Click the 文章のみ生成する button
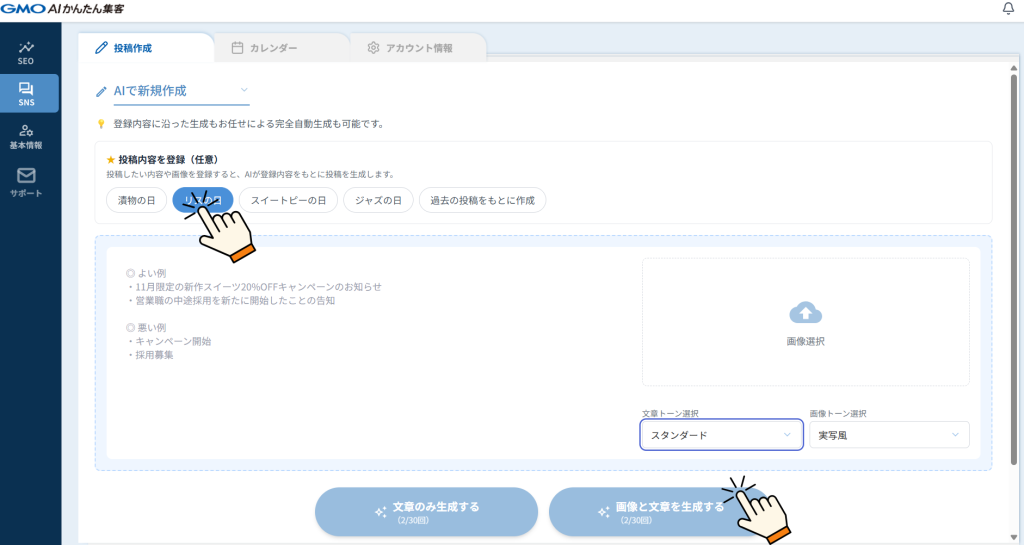 426,511
